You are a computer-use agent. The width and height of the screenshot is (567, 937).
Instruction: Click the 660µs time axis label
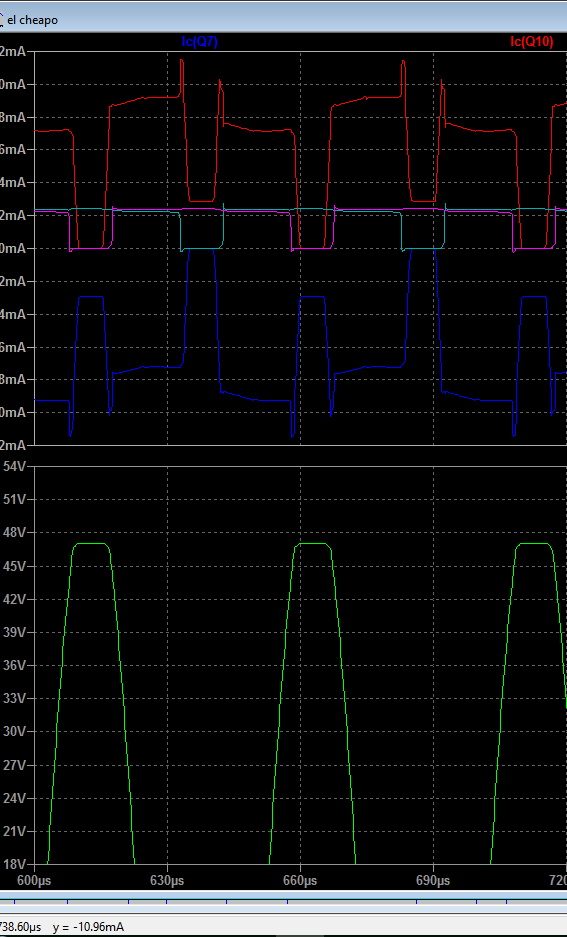[x=300, y=881]
